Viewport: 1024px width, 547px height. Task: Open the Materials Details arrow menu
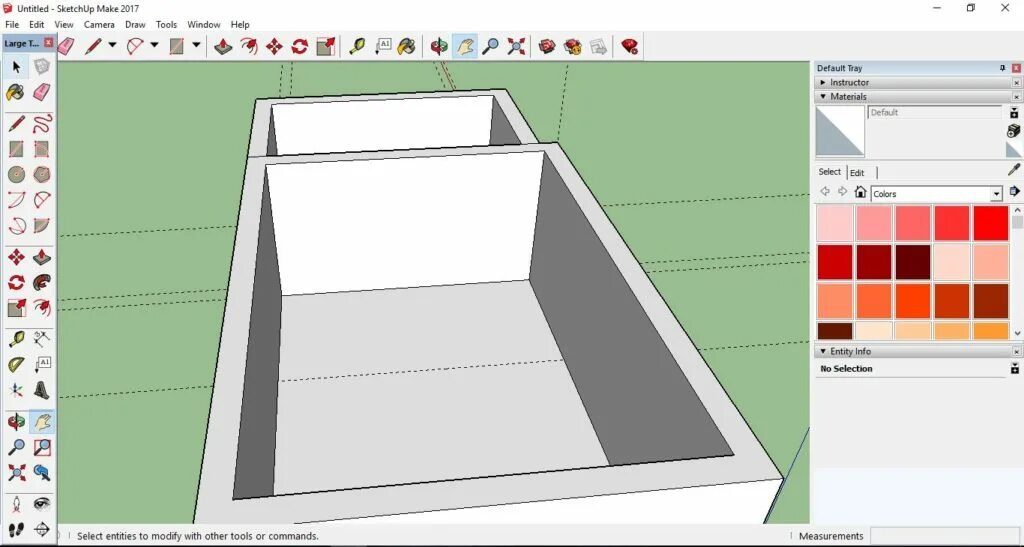click(x=1014, y=191)
